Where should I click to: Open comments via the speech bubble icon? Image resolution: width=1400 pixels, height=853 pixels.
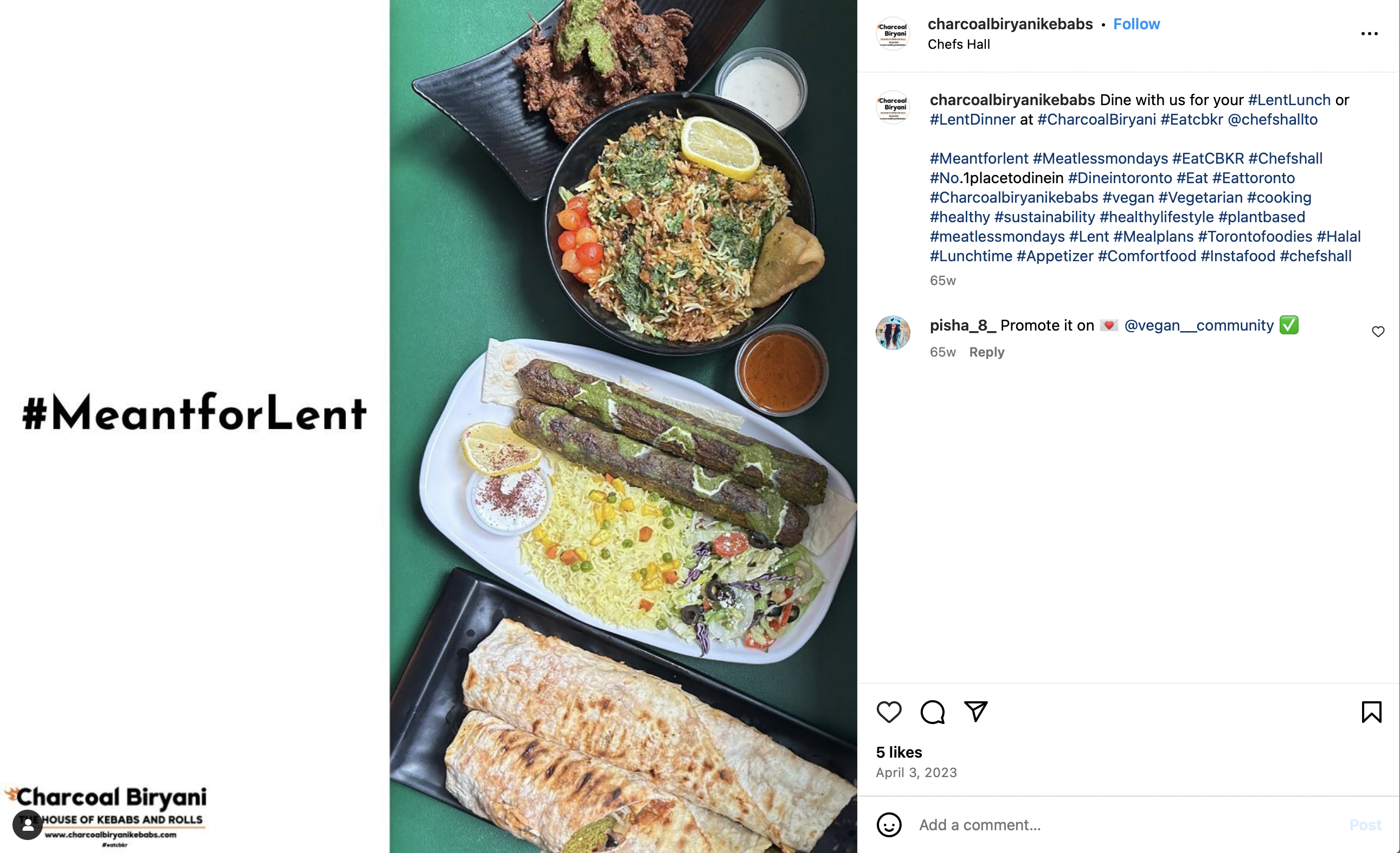coord(933,712)
